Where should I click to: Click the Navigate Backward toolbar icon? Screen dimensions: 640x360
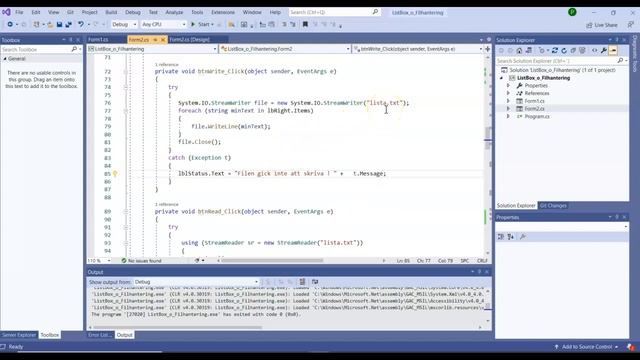click(10, 24)
